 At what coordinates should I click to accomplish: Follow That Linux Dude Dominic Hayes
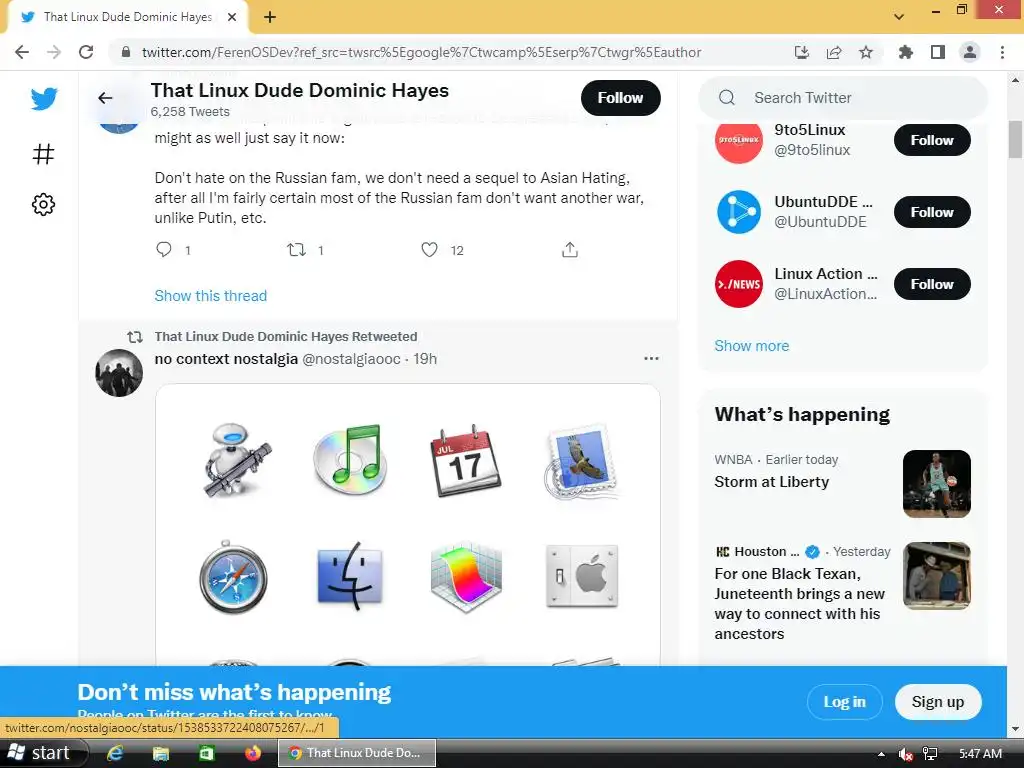(620, 98)
